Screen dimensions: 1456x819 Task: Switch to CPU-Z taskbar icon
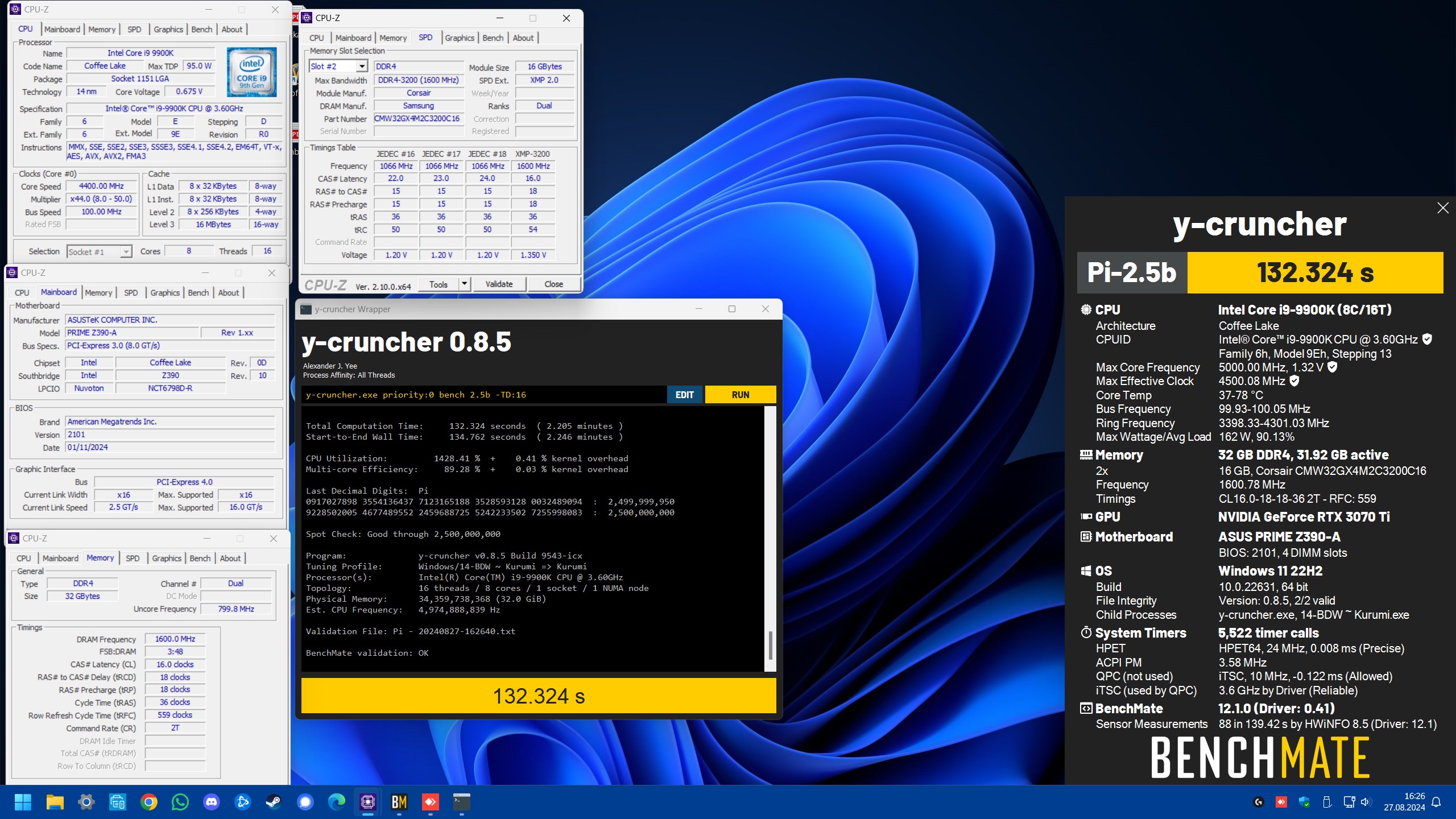pos(368,802)
